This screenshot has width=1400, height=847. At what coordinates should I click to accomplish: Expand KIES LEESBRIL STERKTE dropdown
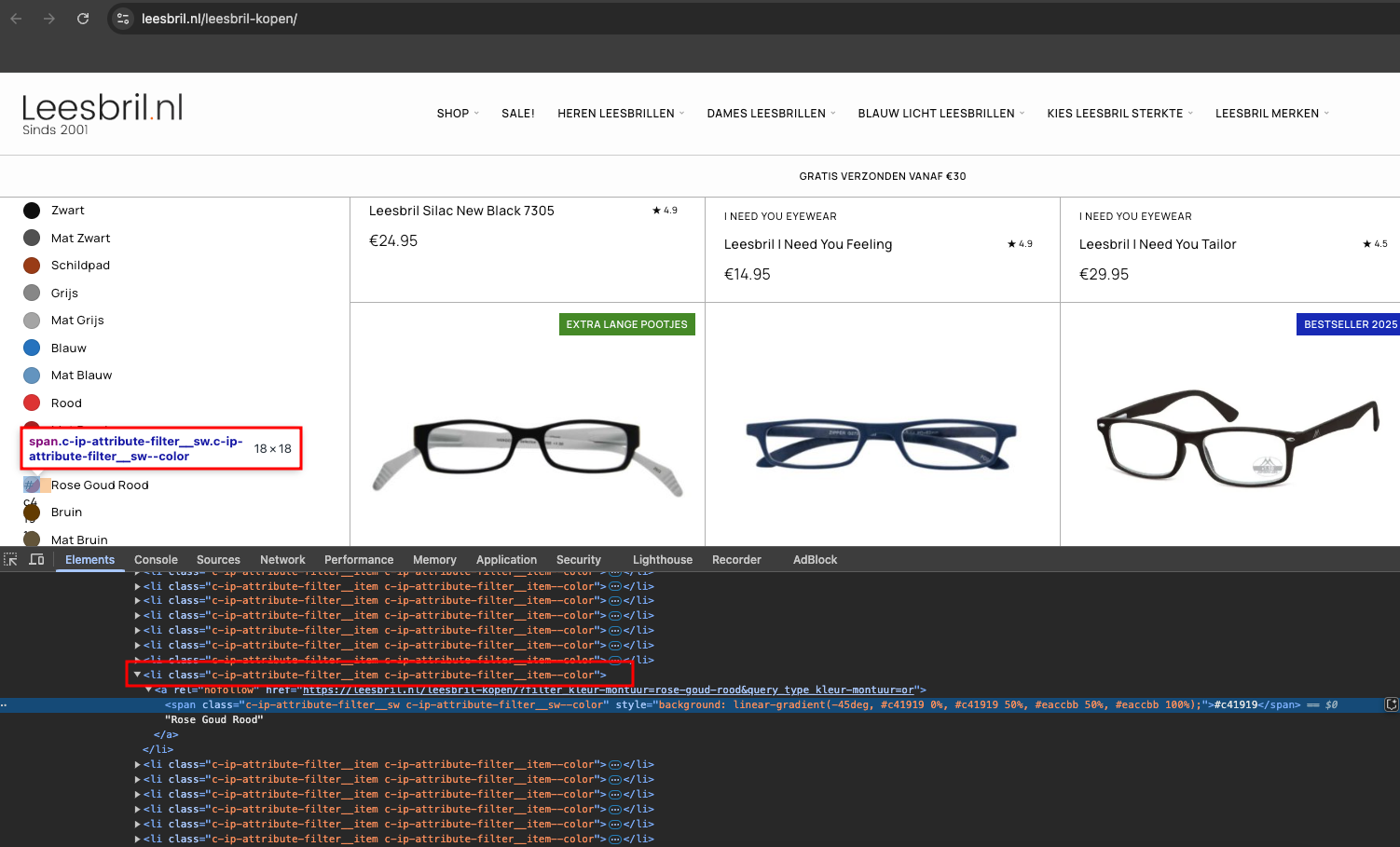click(x=1119, y=114)
